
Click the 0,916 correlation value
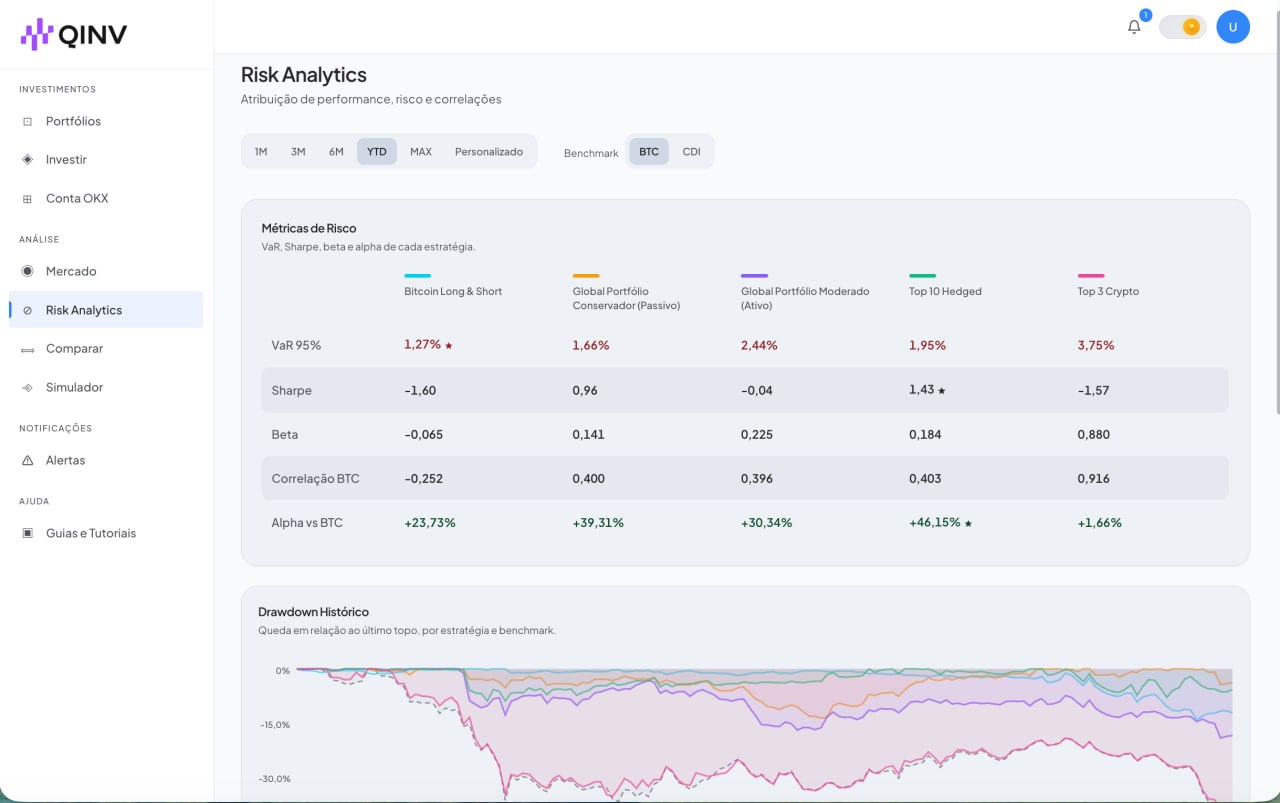(1093, 478)
